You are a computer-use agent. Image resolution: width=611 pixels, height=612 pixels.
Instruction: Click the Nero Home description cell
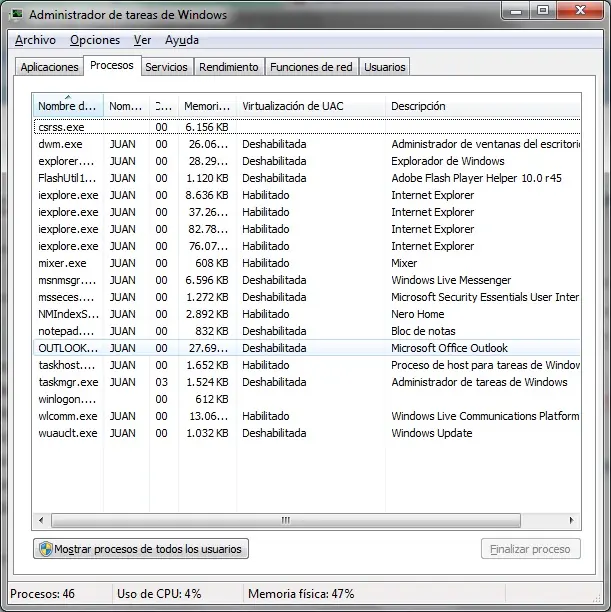click(418, 314)
